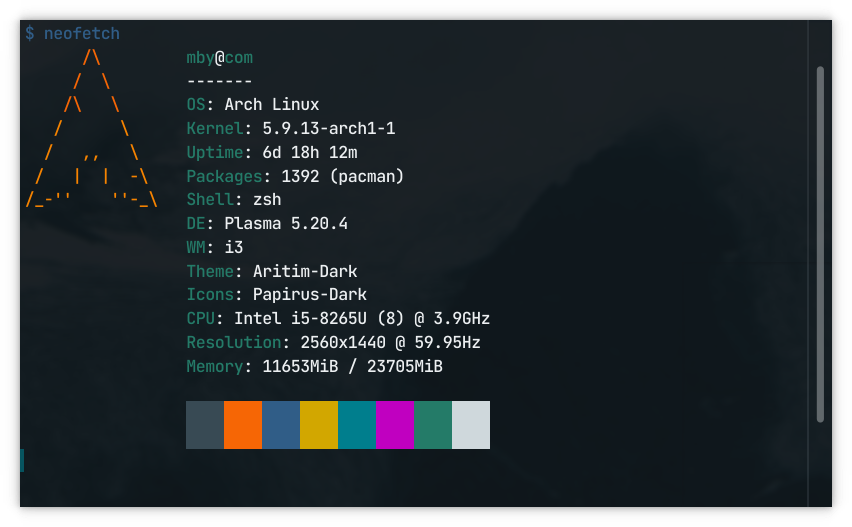Click the Icons: Papirus-Dark line

click(277, 294)
